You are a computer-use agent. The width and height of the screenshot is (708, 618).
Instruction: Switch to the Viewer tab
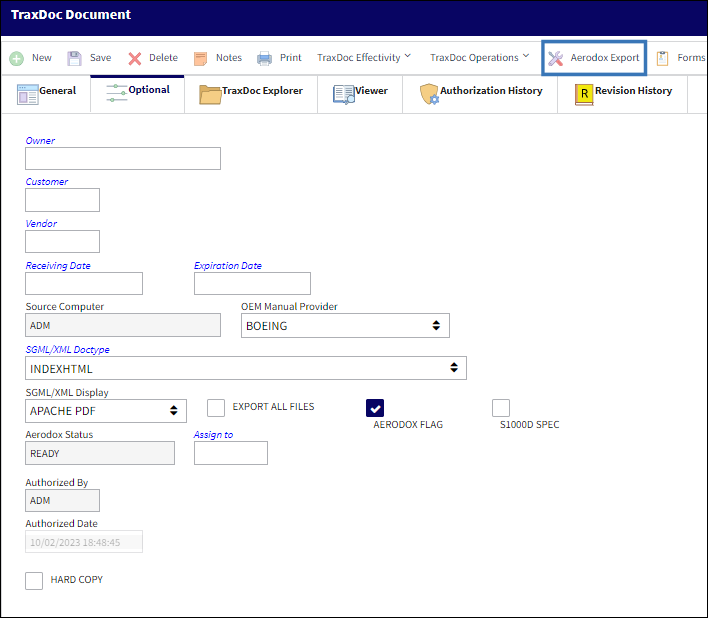click(x=360, y=94)
